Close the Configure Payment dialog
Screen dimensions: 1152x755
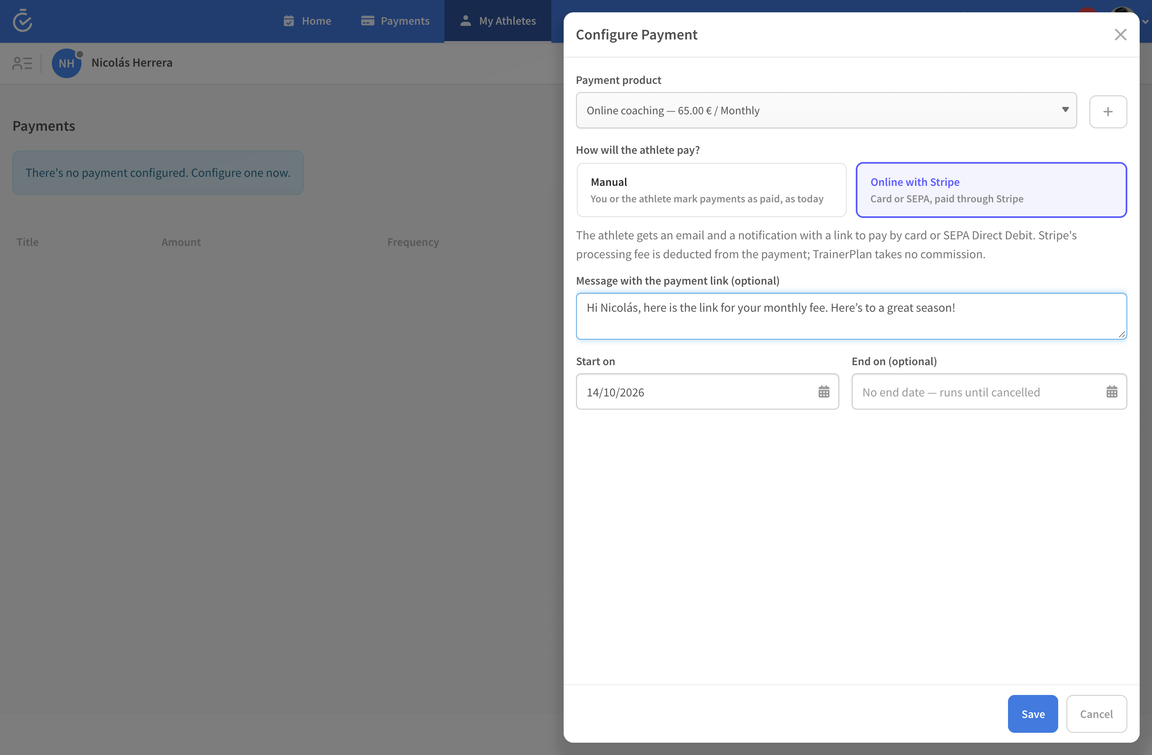point(1120,35)
